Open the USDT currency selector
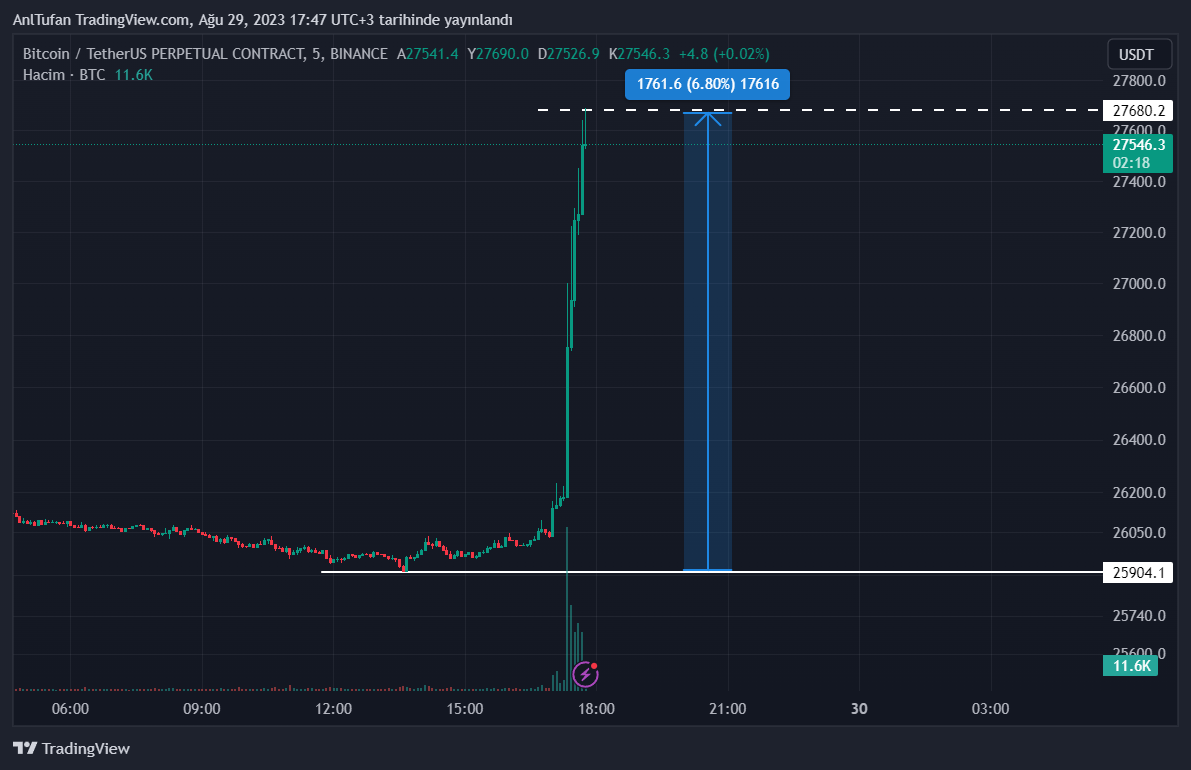The height and width of the screenshot is (770, 1191). tap(1136, 54)
